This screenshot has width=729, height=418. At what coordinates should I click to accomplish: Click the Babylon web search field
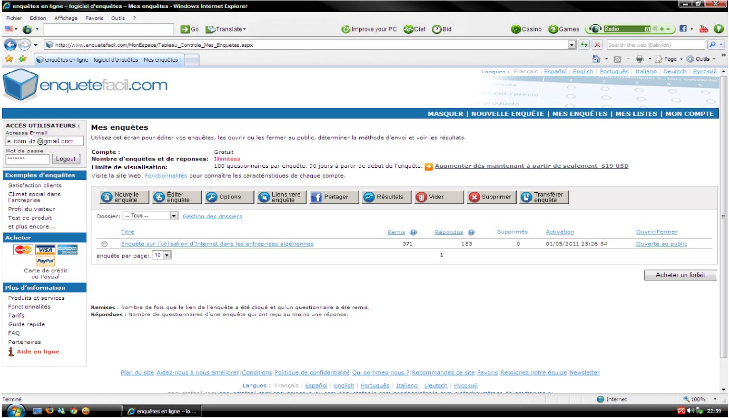click(x=656, y=45)
